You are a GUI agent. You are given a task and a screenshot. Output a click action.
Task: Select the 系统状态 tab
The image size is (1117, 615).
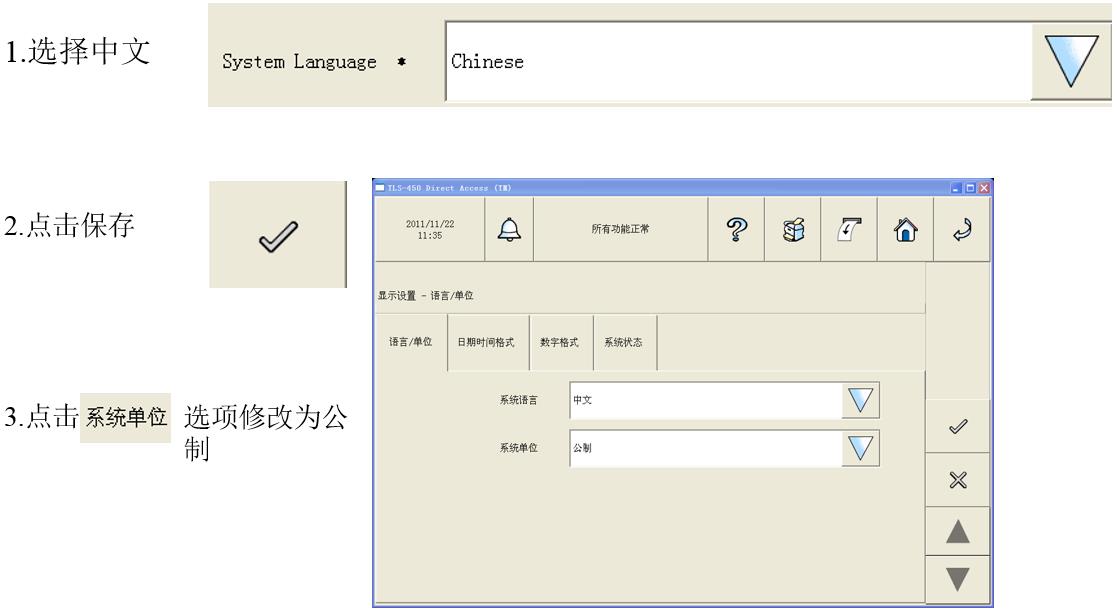pos(624,342)
